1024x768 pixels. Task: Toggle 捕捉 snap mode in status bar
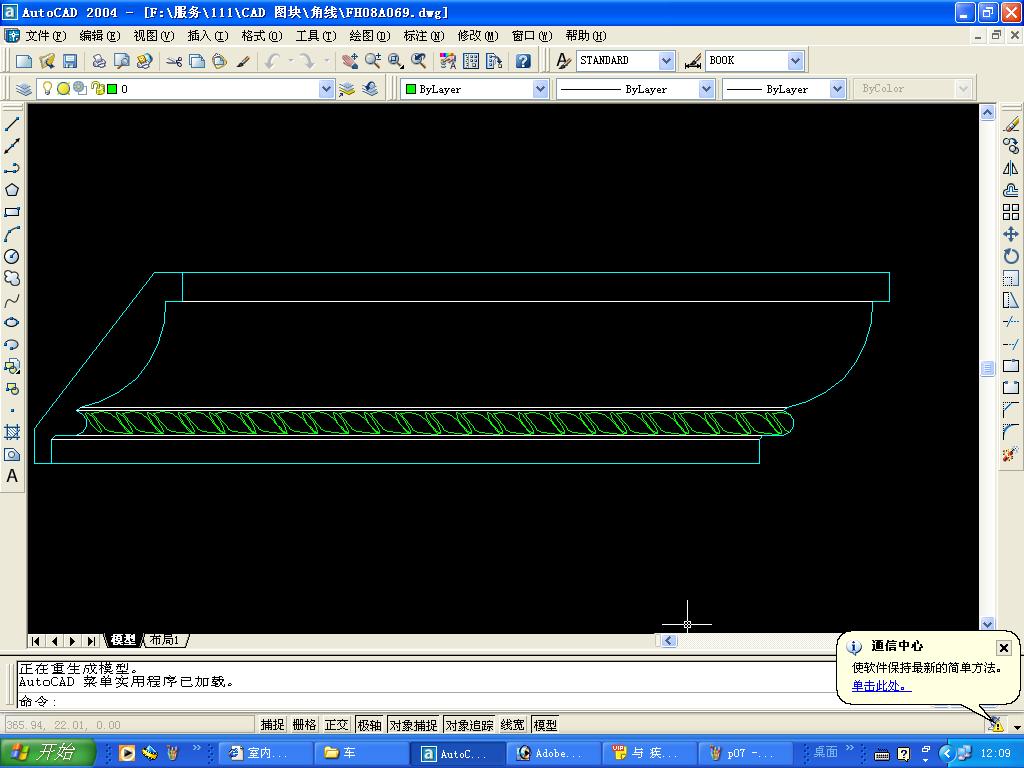272,725
